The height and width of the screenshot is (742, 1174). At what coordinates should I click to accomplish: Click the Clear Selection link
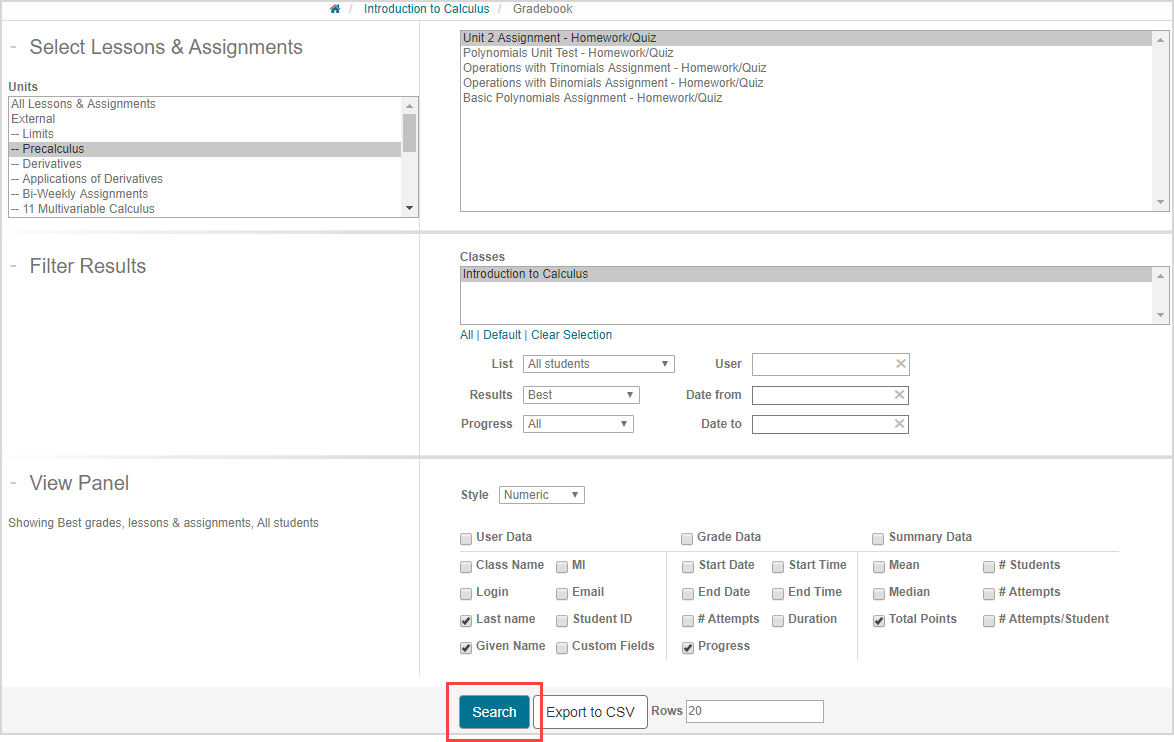point(571,335)
